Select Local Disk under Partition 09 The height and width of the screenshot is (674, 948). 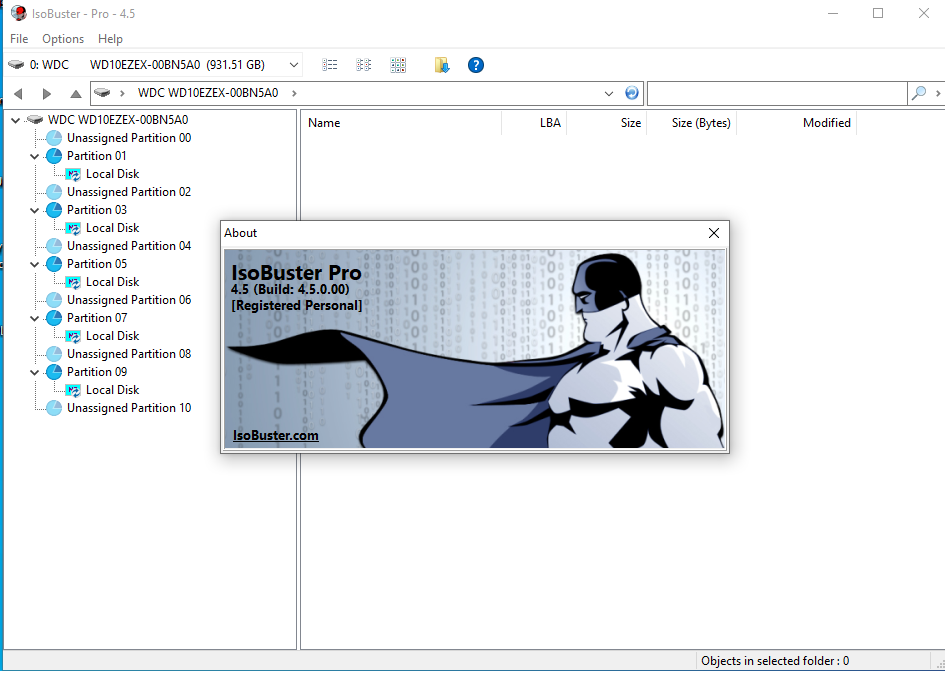(x=112, y=390)
